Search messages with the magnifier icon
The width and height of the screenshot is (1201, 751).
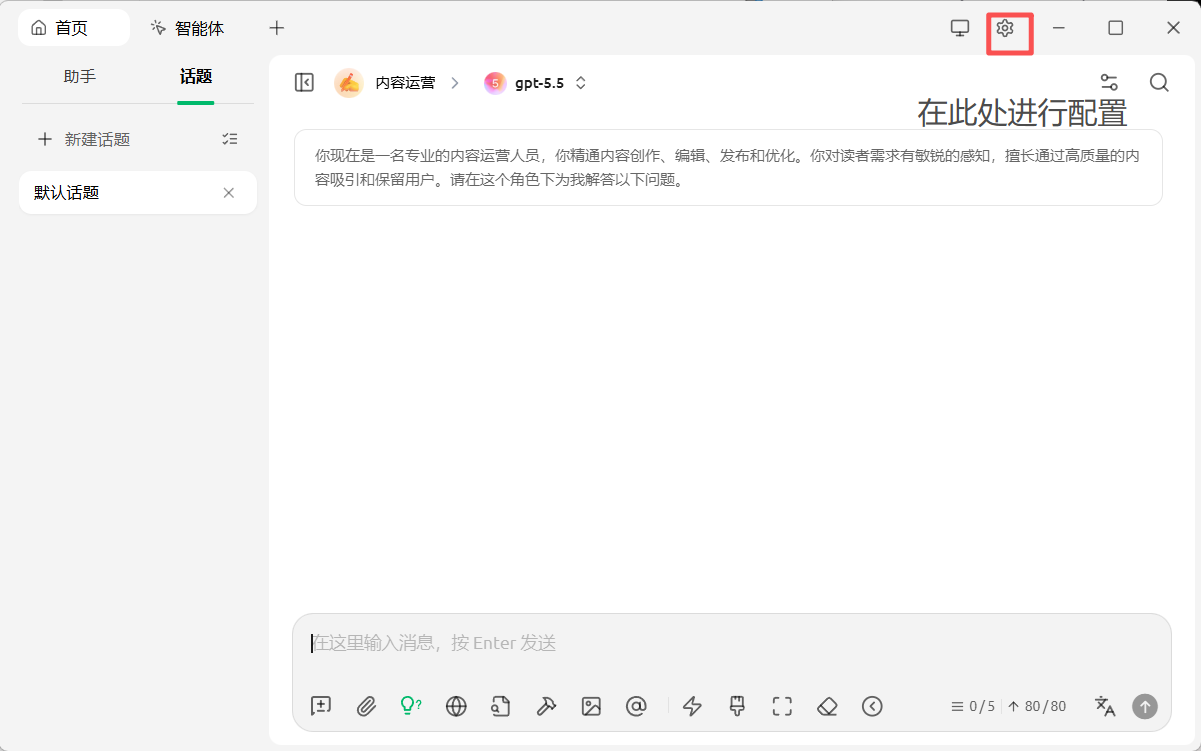[1159, 83]
